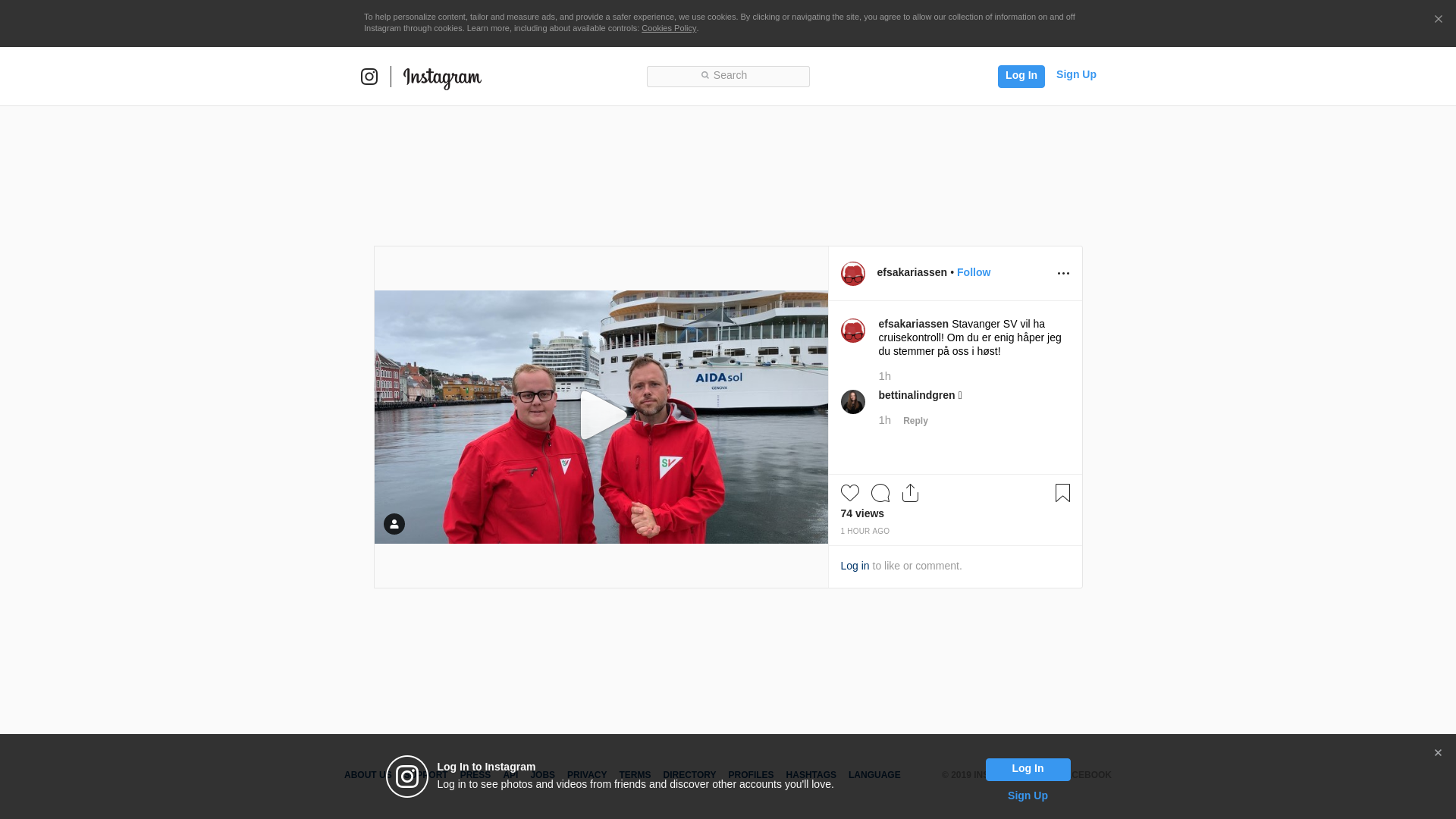Open bettinalindgren profile avatar
Image resolution: width=1456 pixels, height=819 pixels.
point(852,402)
